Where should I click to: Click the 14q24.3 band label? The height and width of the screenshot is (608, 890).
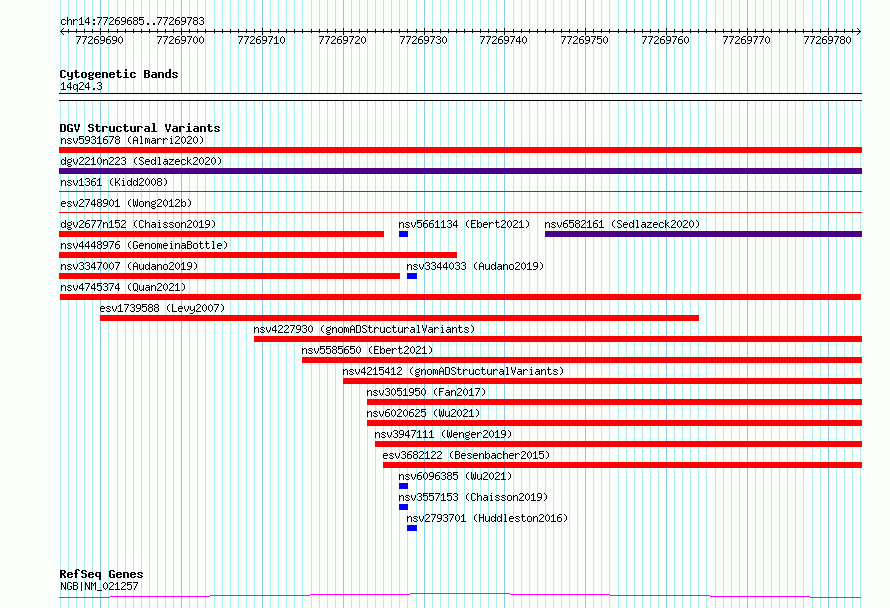point(81,86)
